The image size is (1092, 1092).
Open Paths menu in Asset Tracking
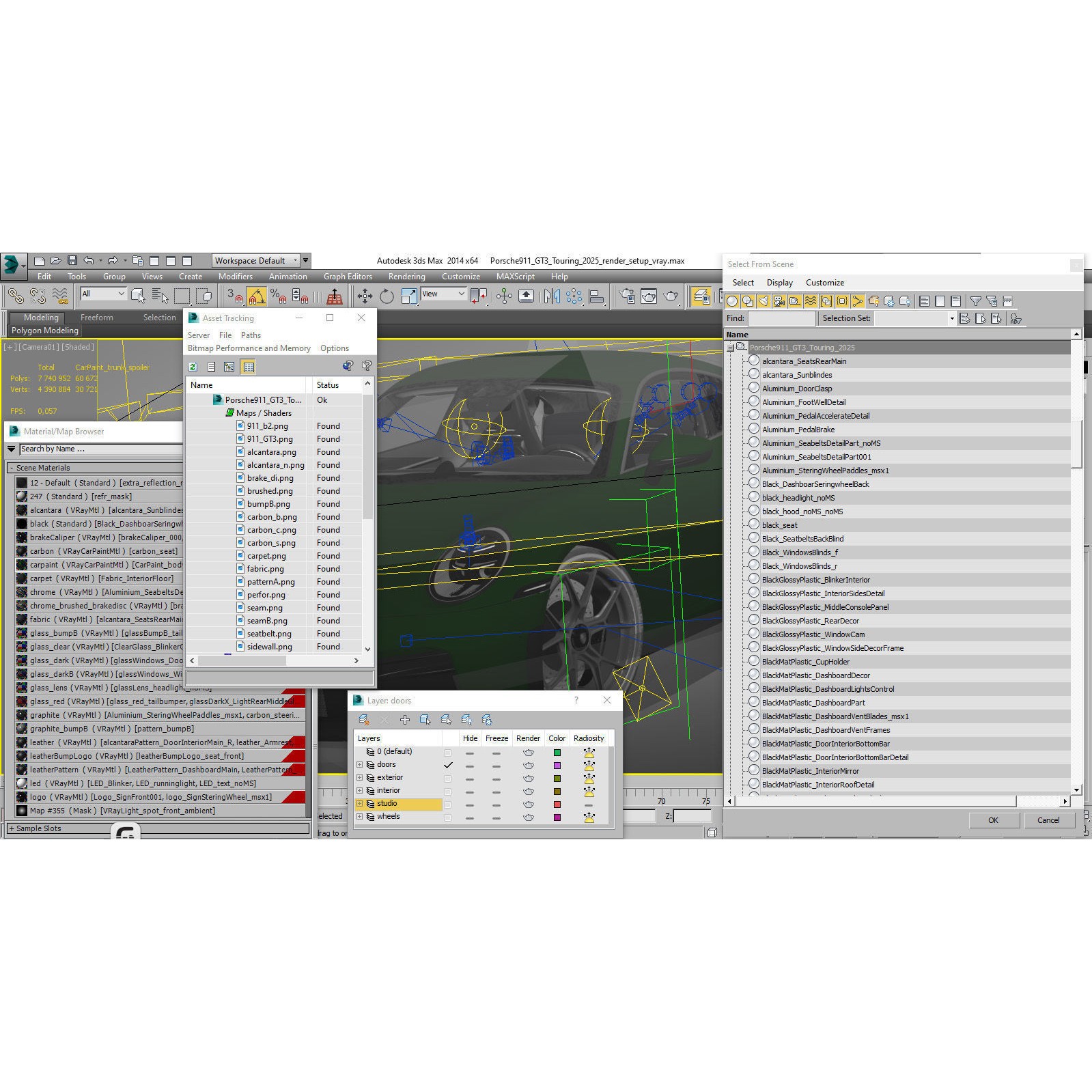coord(251,335)
